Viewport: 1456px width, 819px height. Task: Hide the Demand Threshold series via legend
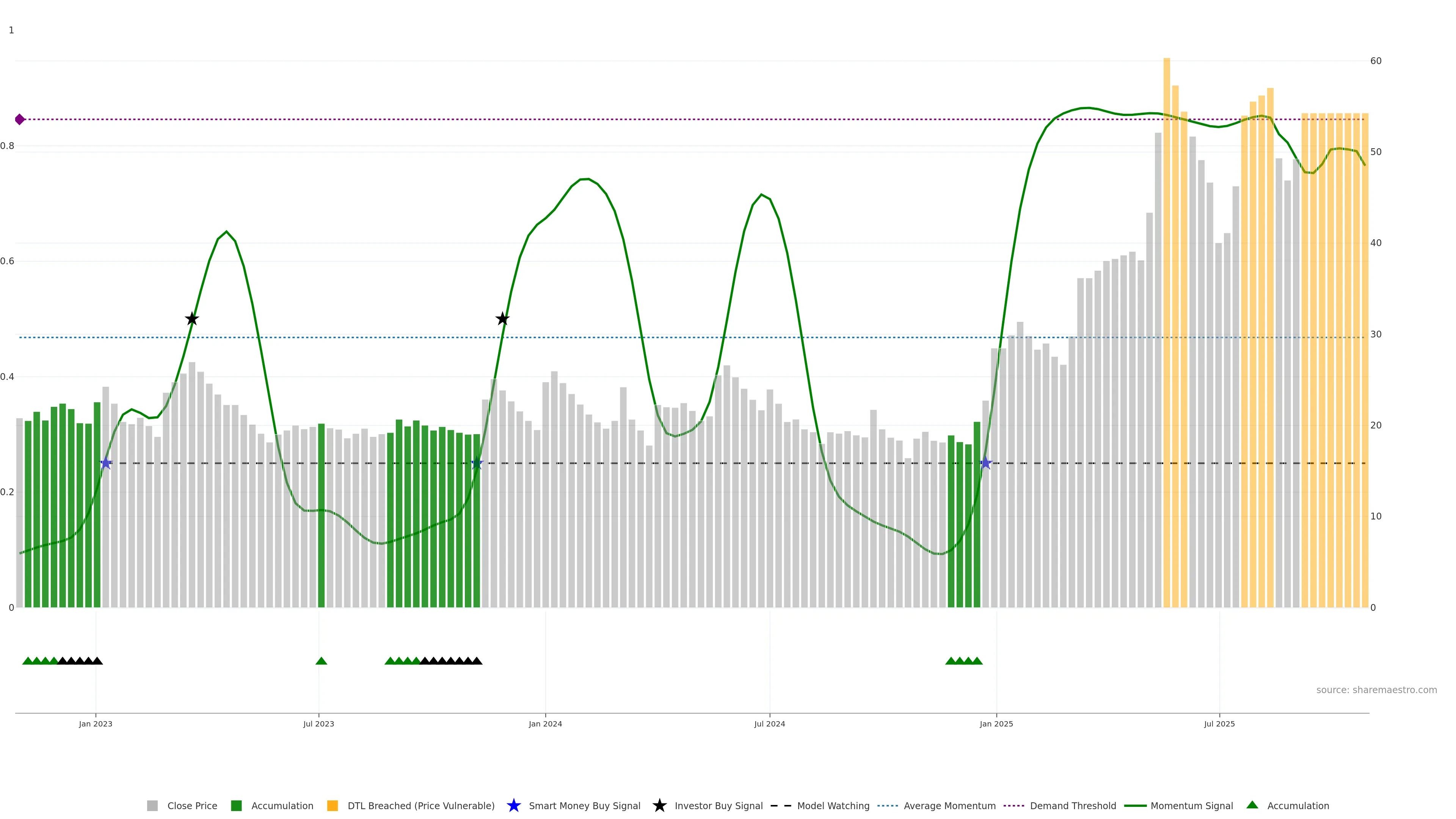(1072, 805)
